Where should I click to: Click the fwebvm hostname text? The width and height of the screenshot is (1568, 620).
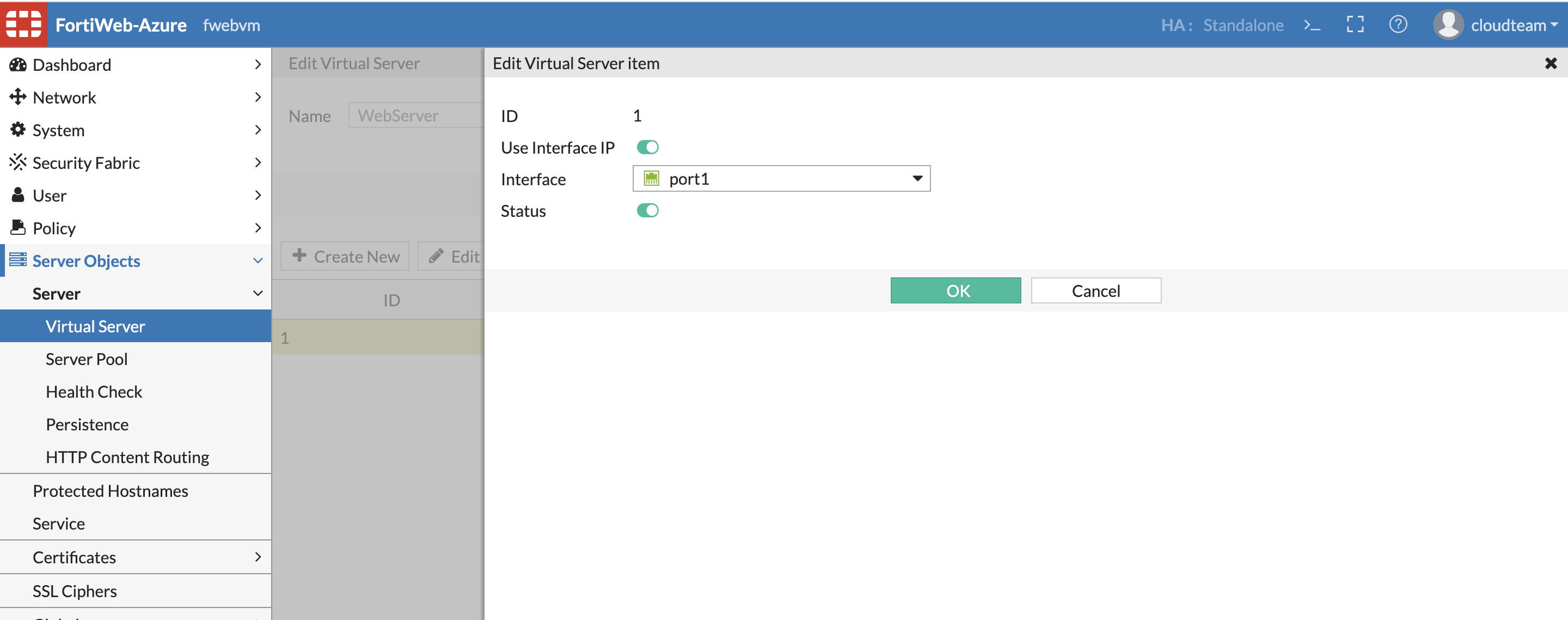(231, 25)
